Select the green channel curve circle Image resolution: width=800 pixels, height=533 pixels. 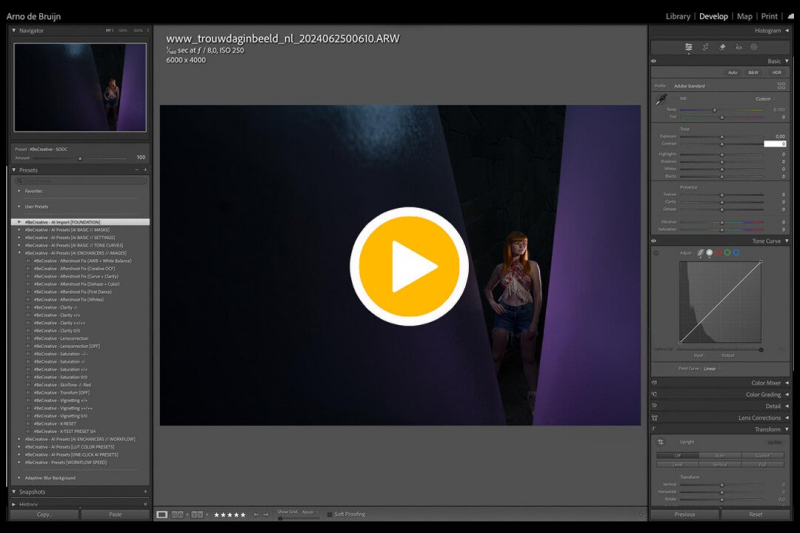[x=727, y=252]
